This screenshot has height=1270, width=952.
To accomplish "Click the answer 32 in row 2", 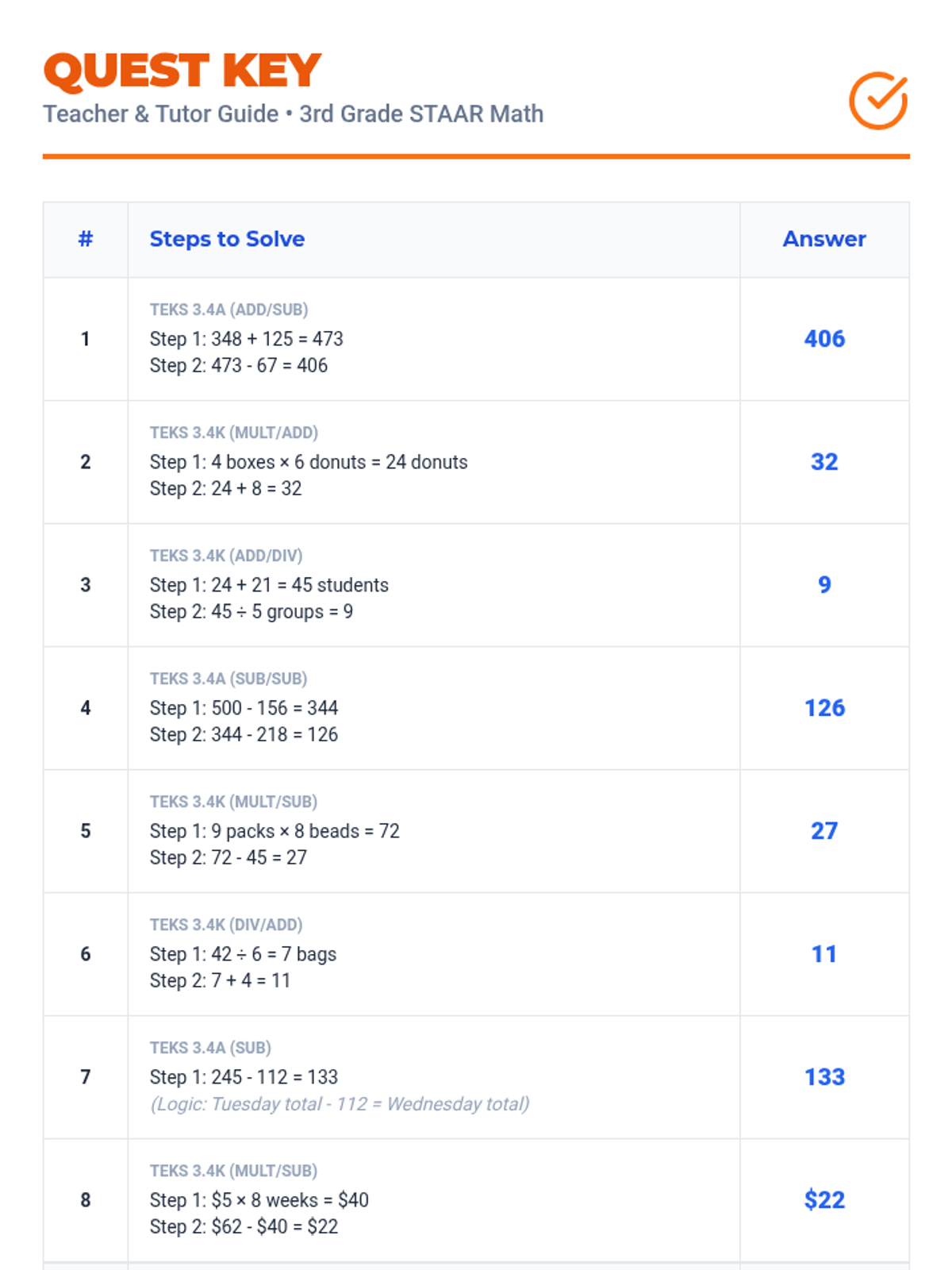I will click(824, 462).
